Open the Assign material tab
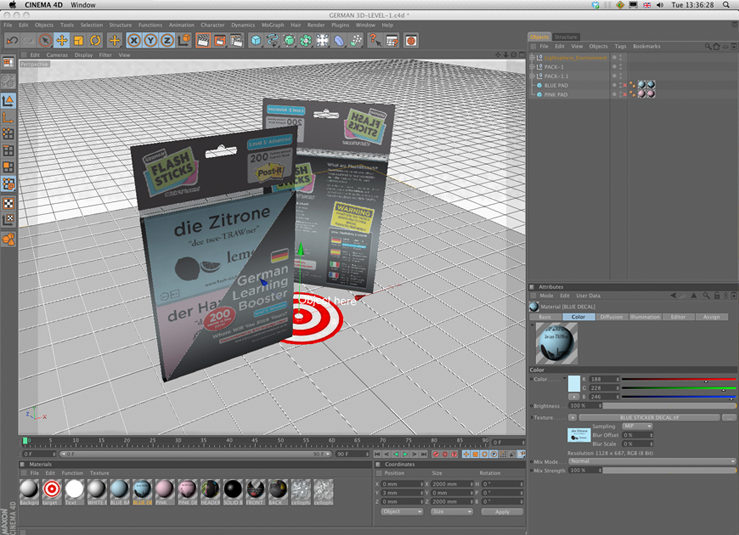Viewport: 739px width, 535px height. coord(712,317)
